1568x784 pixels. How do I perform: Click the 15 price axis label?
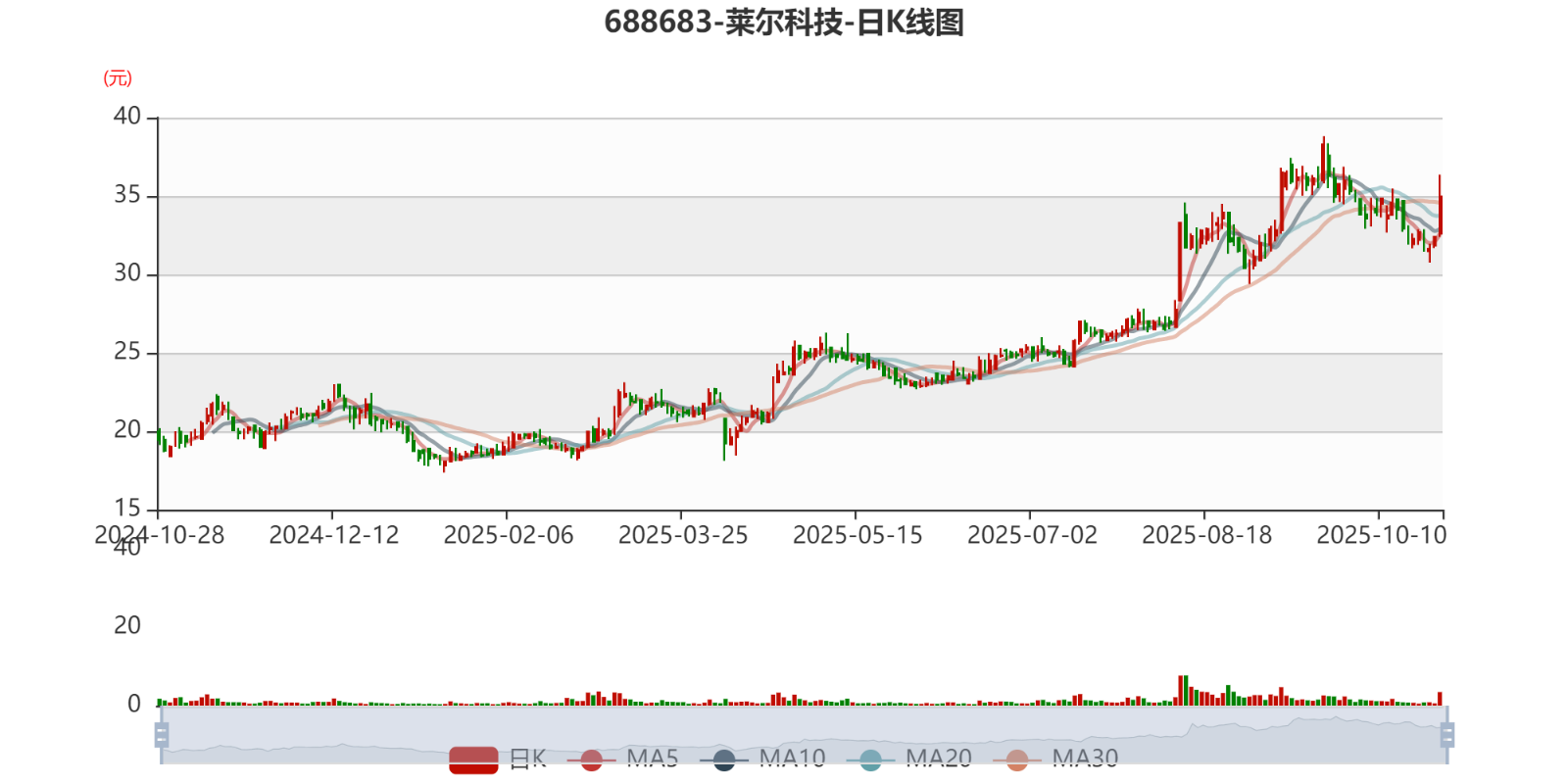pyautogui.click(x=127, y=509)
